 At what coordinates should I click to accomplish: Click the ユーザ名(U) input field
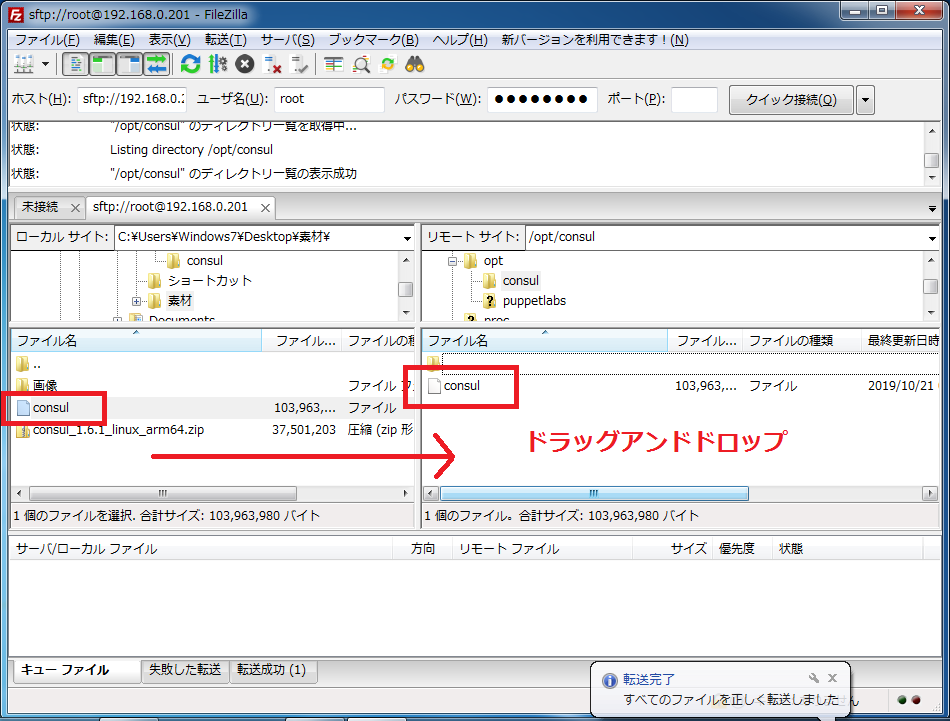tap(330, 99)
